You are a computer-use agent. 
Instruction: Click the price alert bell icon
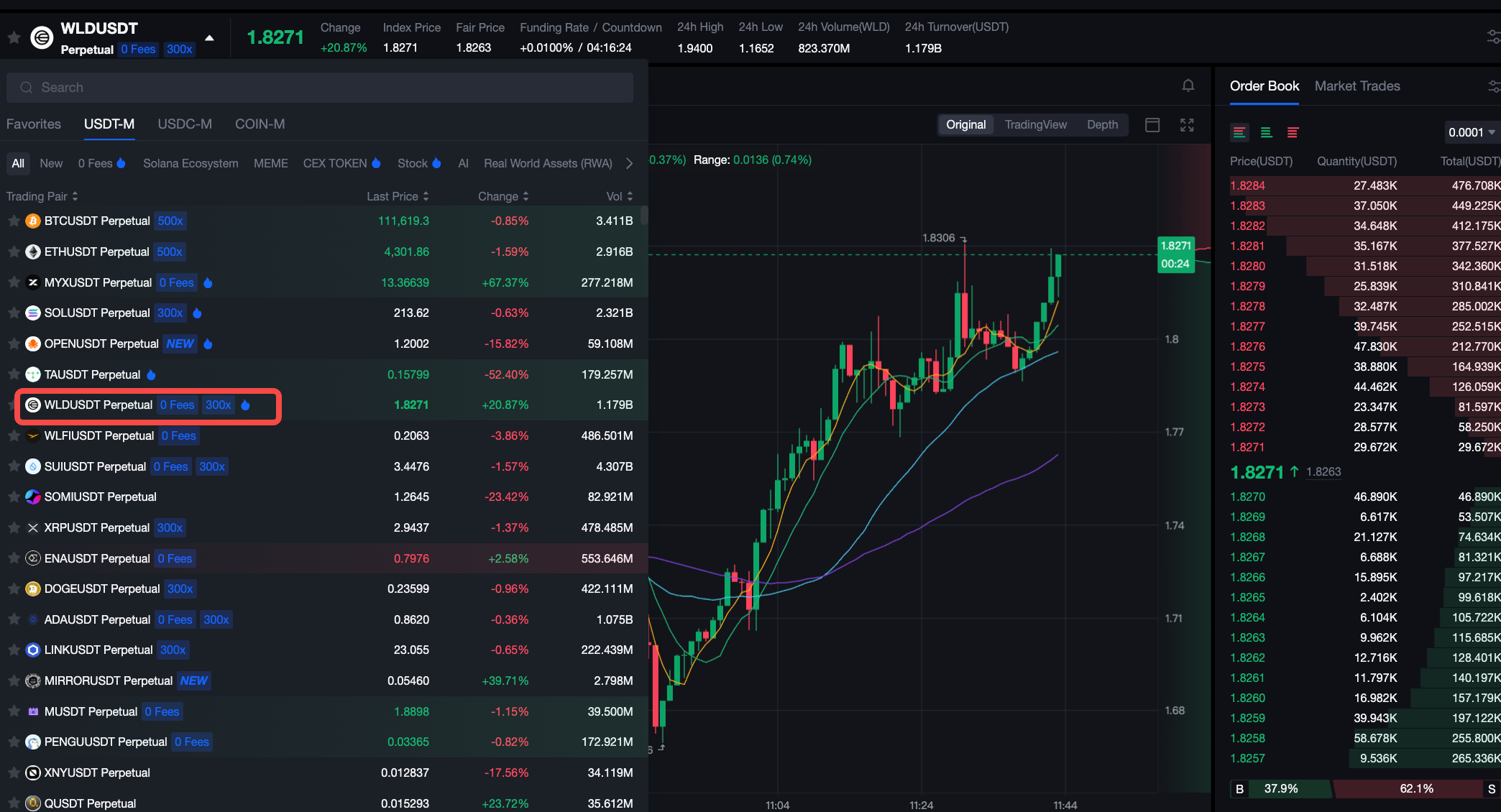click(x=1188, y=86)
